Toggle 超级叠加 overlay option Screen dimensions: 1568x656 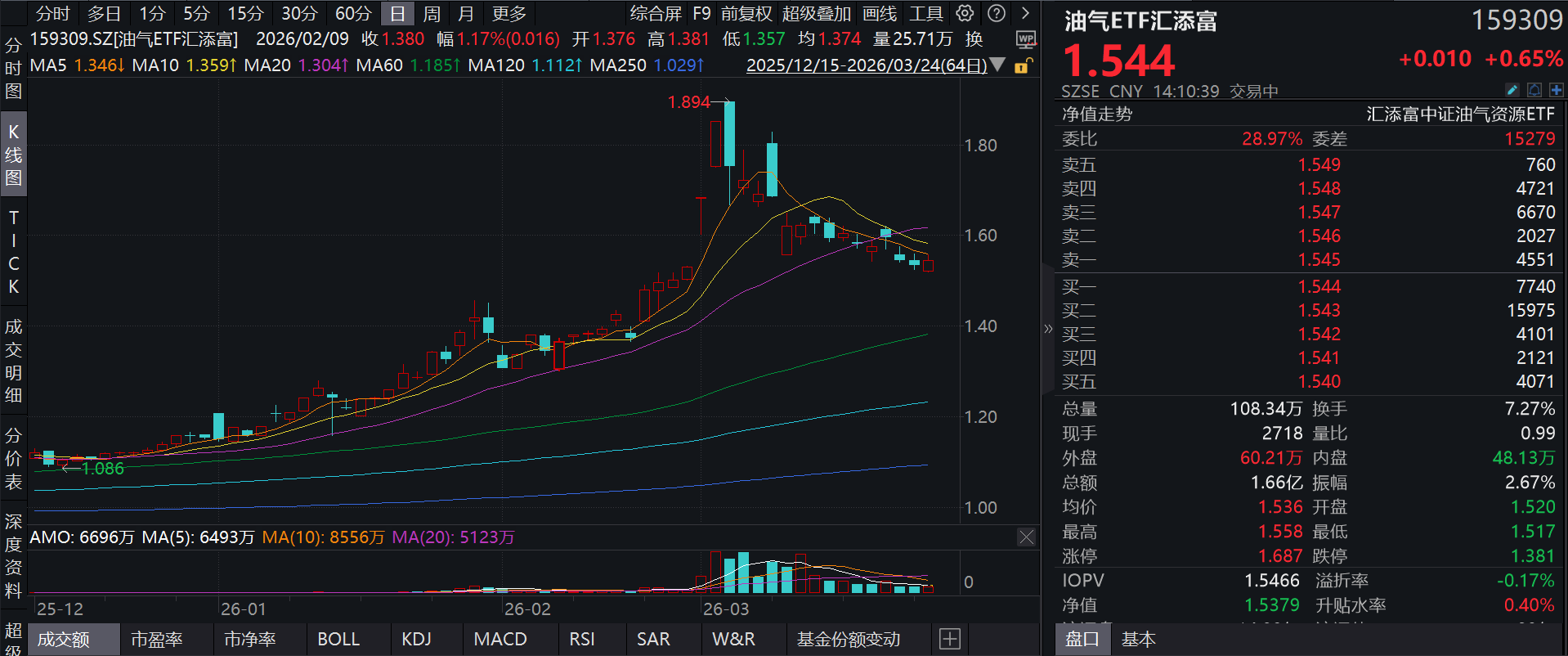(816, 14)
